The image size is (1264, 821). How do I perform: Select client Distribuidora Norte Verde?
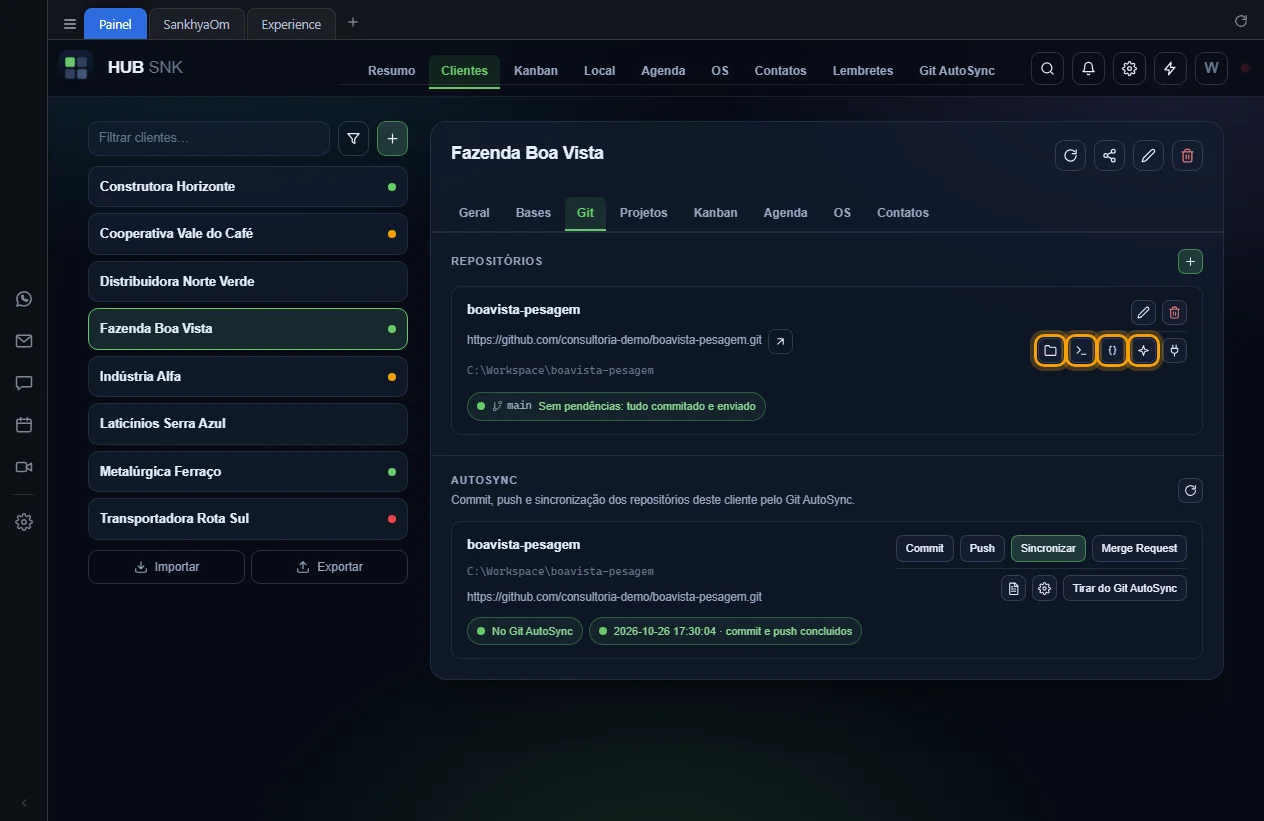tap(248, 281)
